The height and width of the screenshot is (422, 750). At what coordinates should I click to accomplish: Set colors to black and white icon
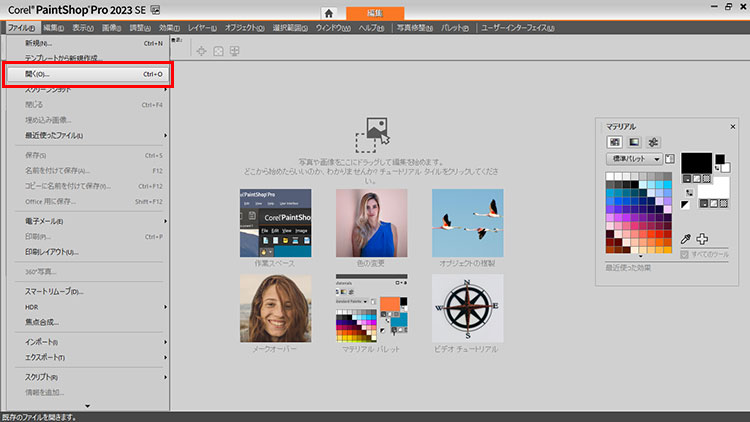coord(686,204)
